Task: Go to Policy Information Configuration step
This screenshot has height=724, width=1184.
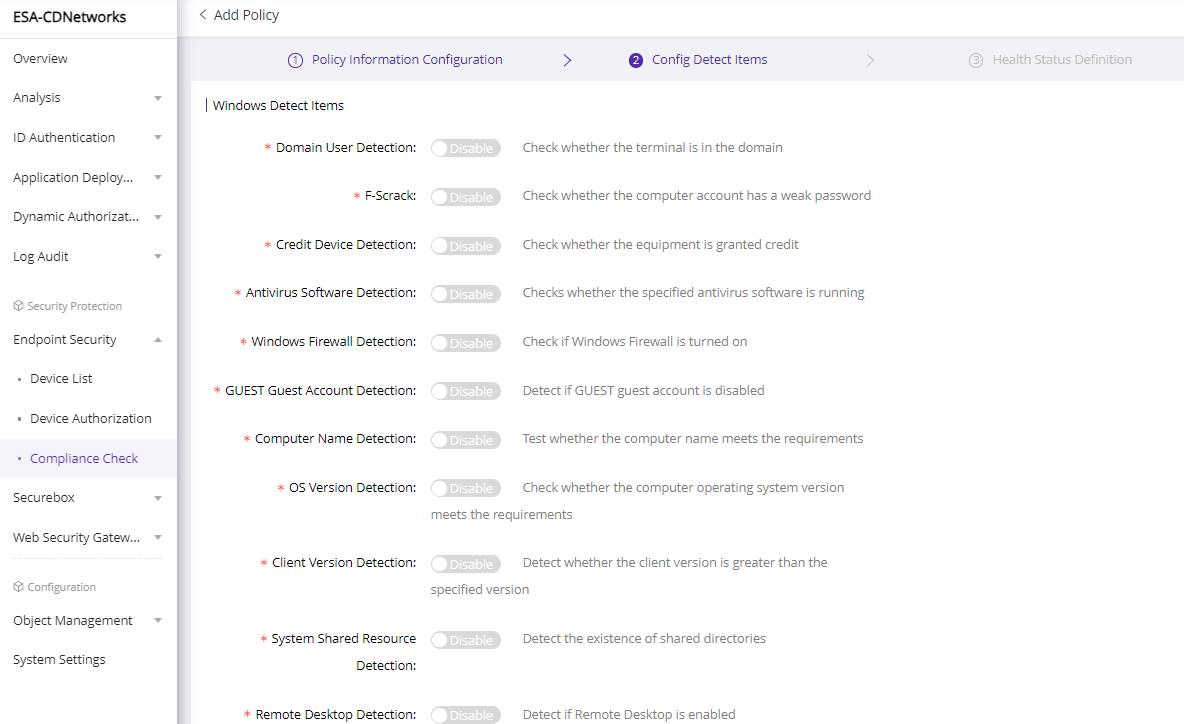Action: click(x=407, y=60)
